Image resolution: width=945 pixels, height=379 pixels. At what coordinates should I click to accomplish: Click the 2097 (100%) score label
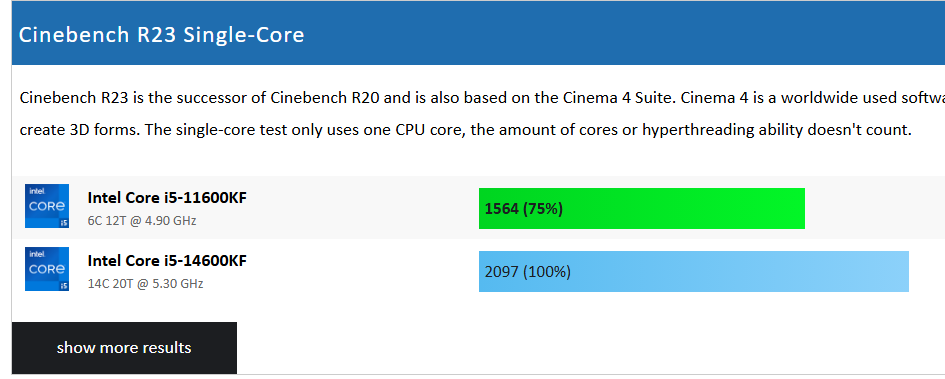point(527,272)
